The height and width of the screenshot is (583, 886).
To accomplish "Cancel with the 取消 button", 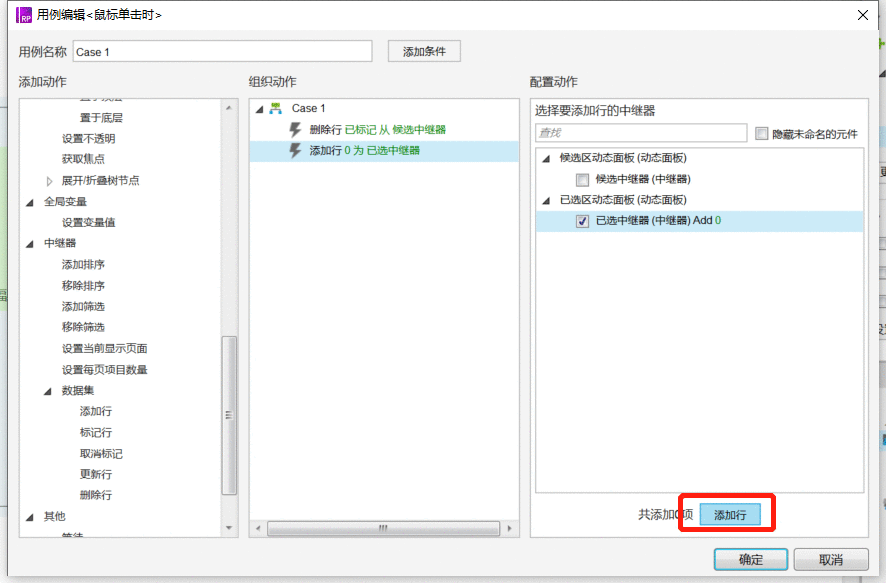I will pos(831,559).
